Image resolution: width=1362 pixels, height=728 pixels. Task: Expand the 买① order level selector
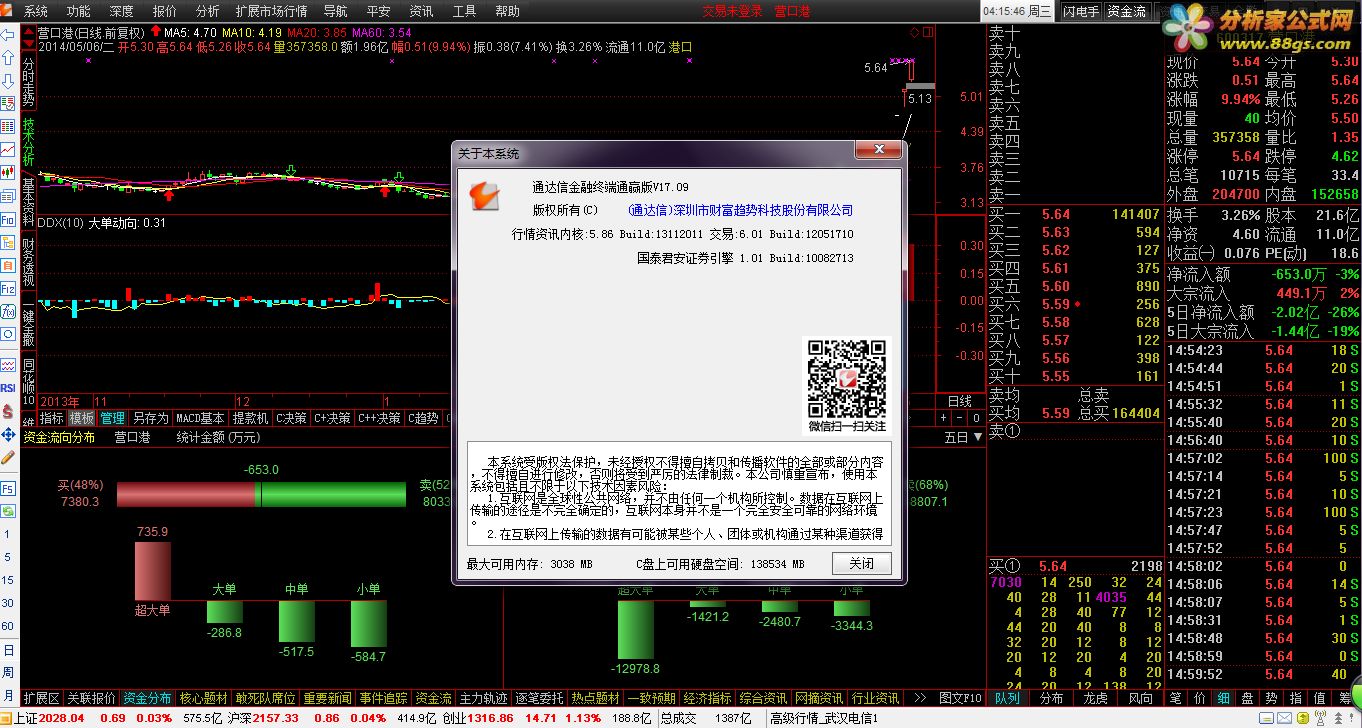pos(1005,566)
